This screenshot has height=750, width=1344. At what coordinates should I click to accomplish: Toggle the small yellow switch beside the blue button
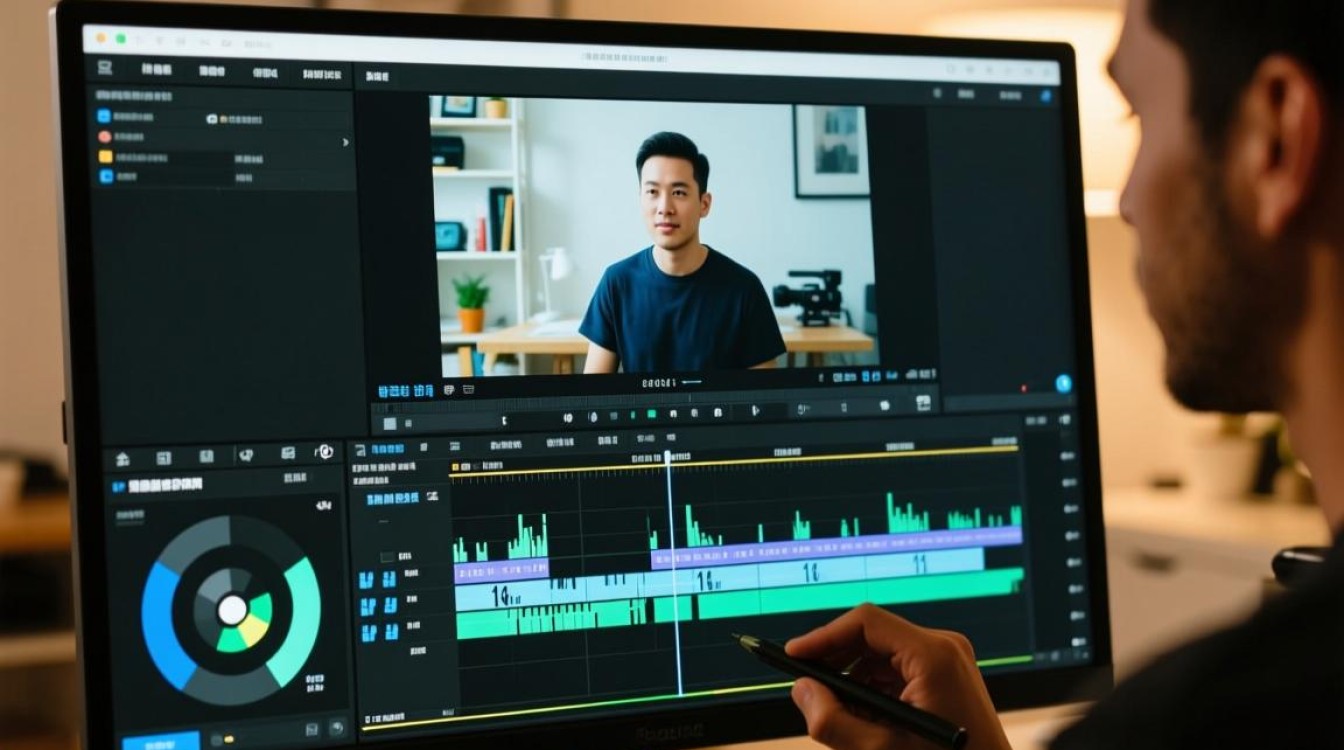click(x=229, y=739)
